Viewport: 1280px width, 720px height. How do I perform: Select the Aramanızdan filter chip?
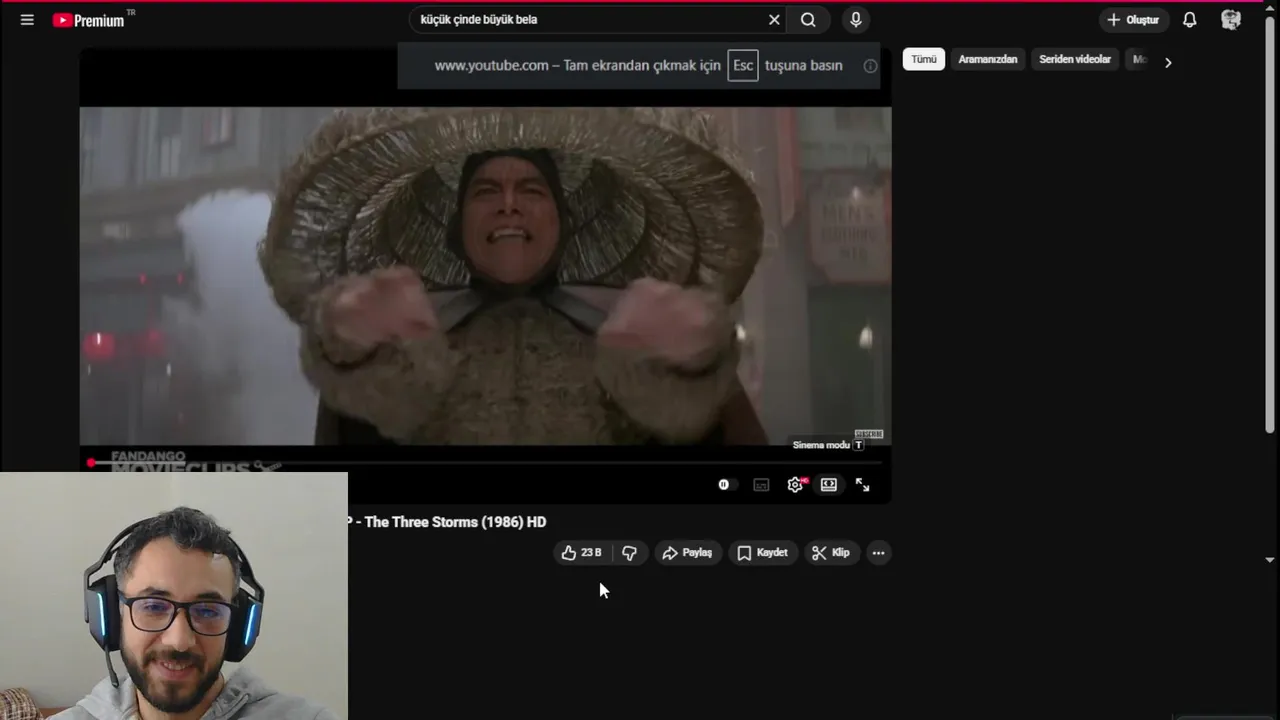(988, 59)
